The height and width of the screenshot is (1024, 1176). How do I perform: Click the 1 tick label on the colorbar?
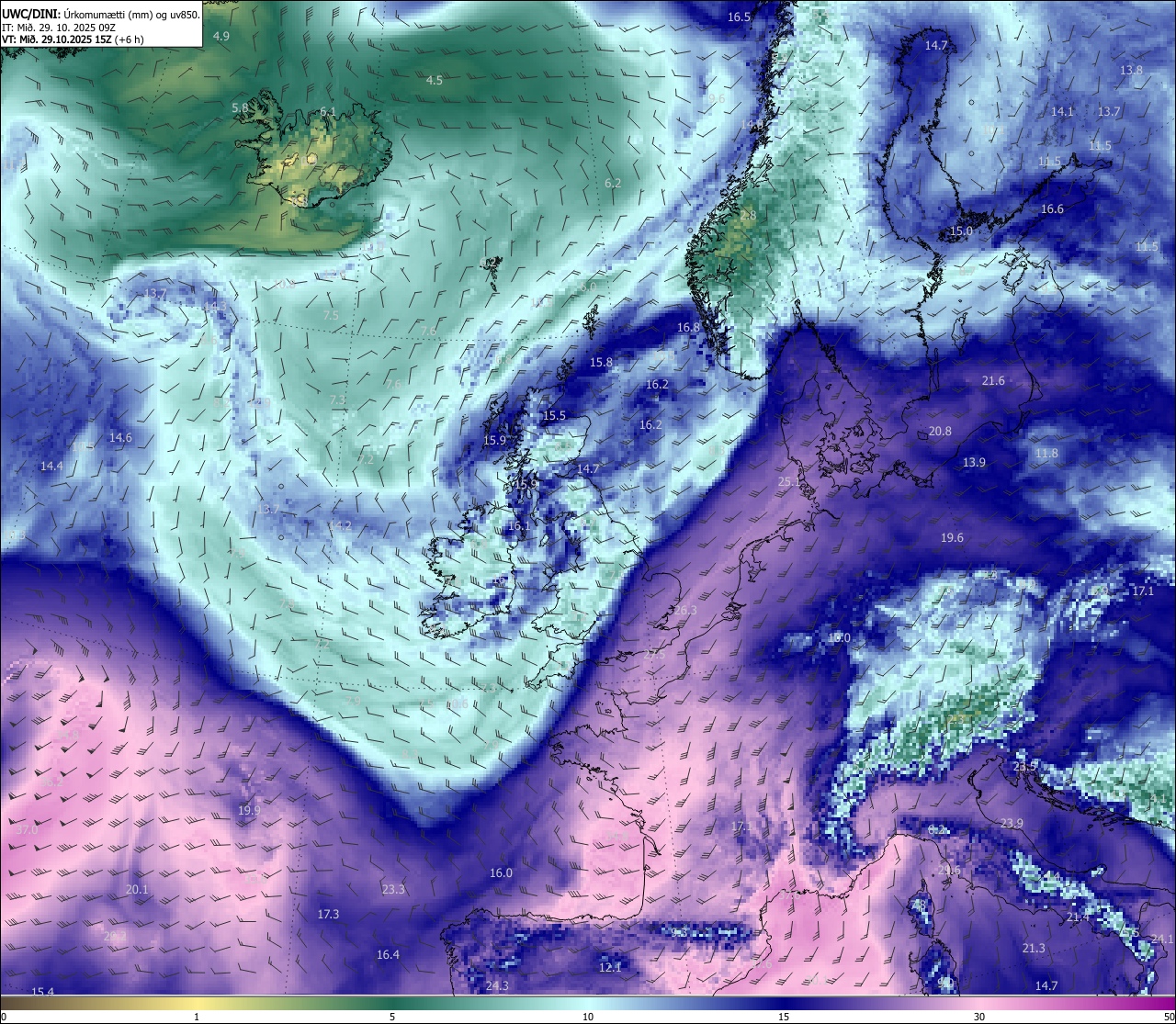click(x=197, y=1017)
